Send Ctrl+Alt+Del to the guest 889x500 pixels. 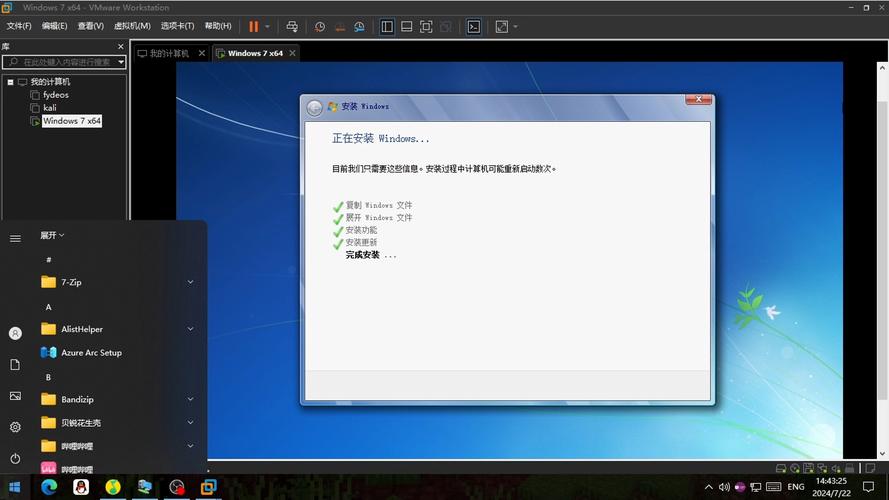(292, 27)
